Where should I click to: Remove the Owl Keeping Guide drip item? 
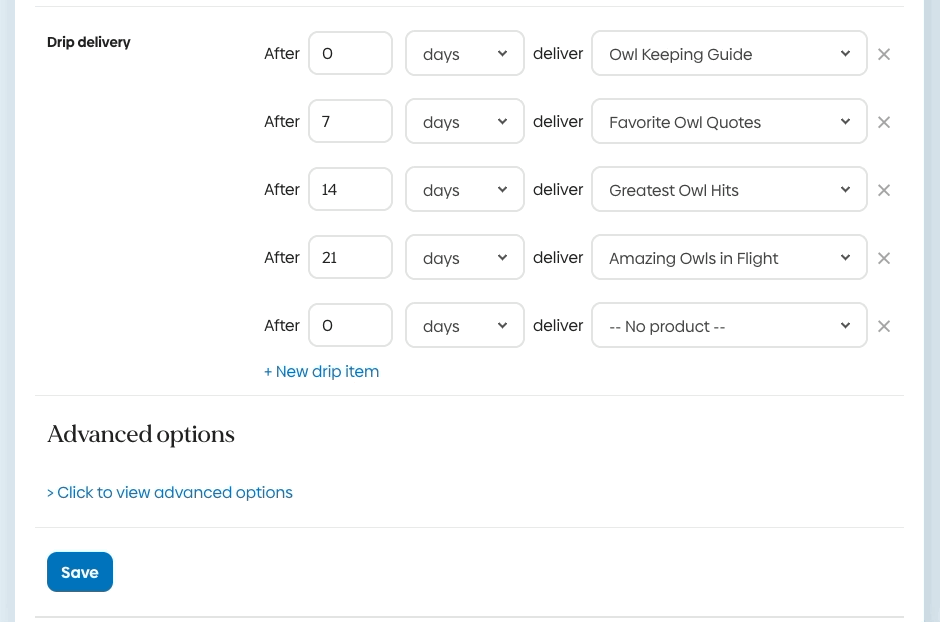tap(884, 54)
